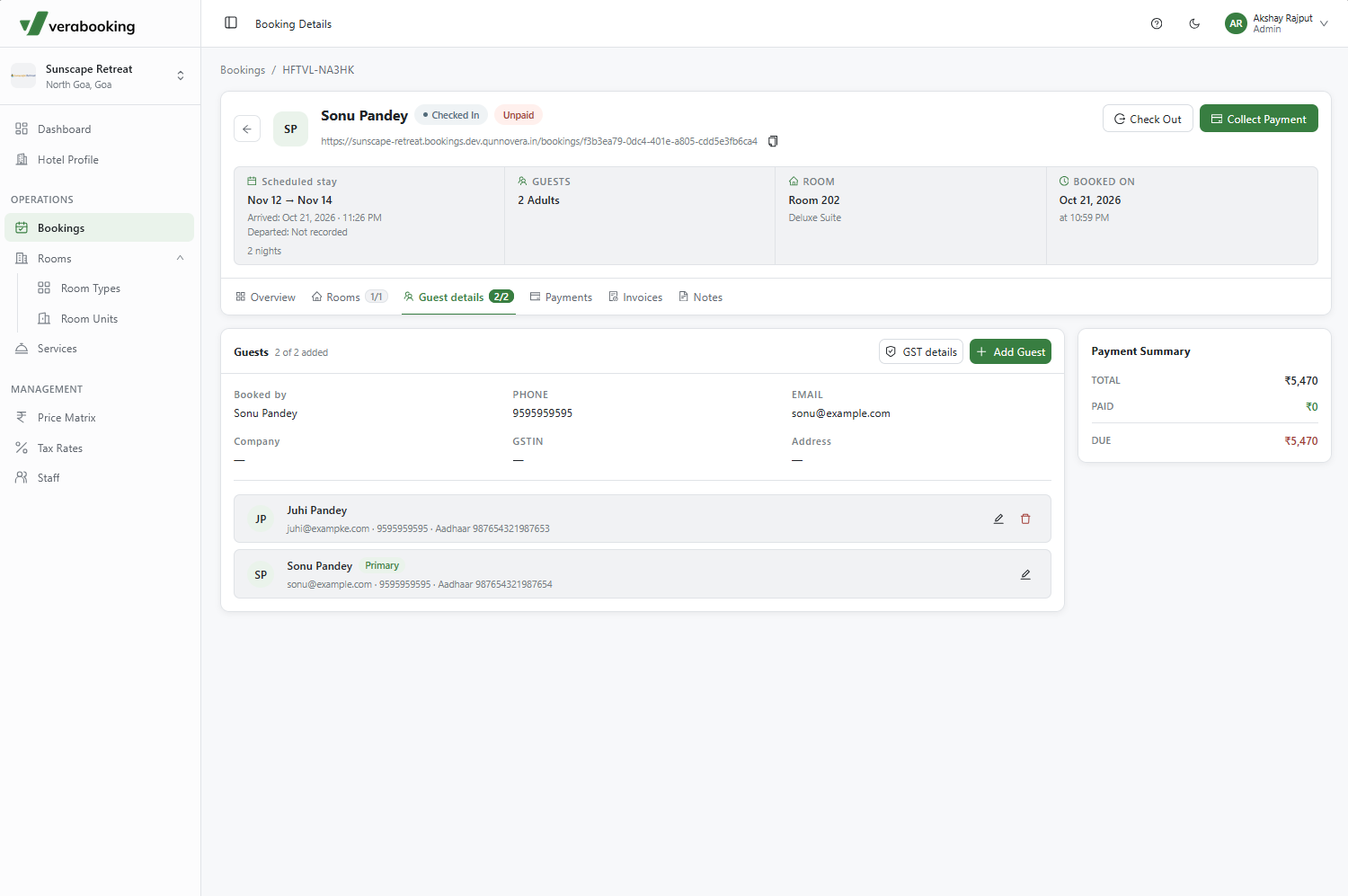
Task: Click the verabooking logo
Action: point(77,24)
